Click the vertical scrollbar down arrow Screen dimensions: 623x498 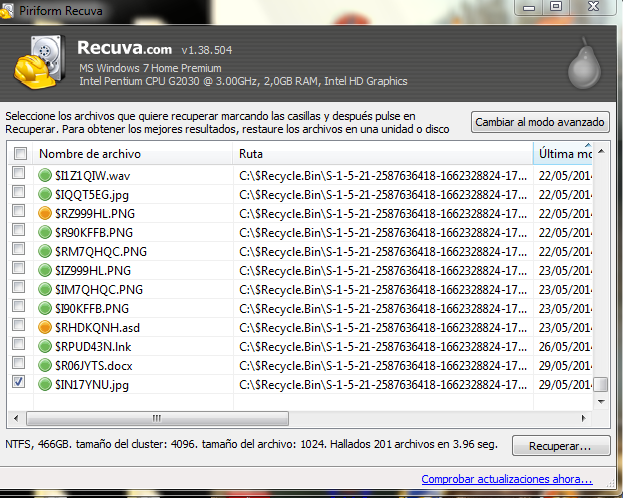pyautogui.click(x=601, y=401)
